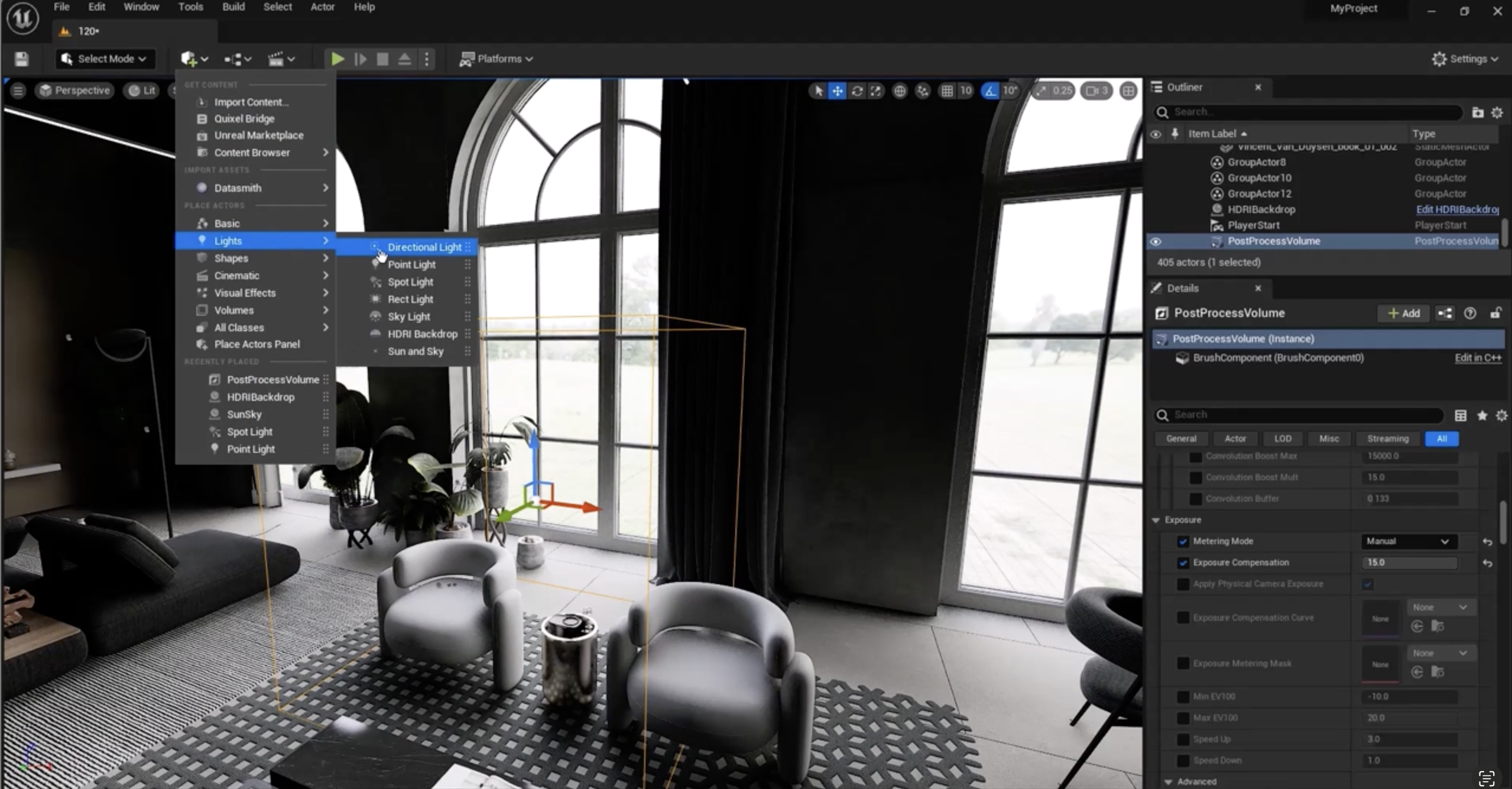
Task: Click the save level icon
Action: pyautogui.click(x=22, y=59)
